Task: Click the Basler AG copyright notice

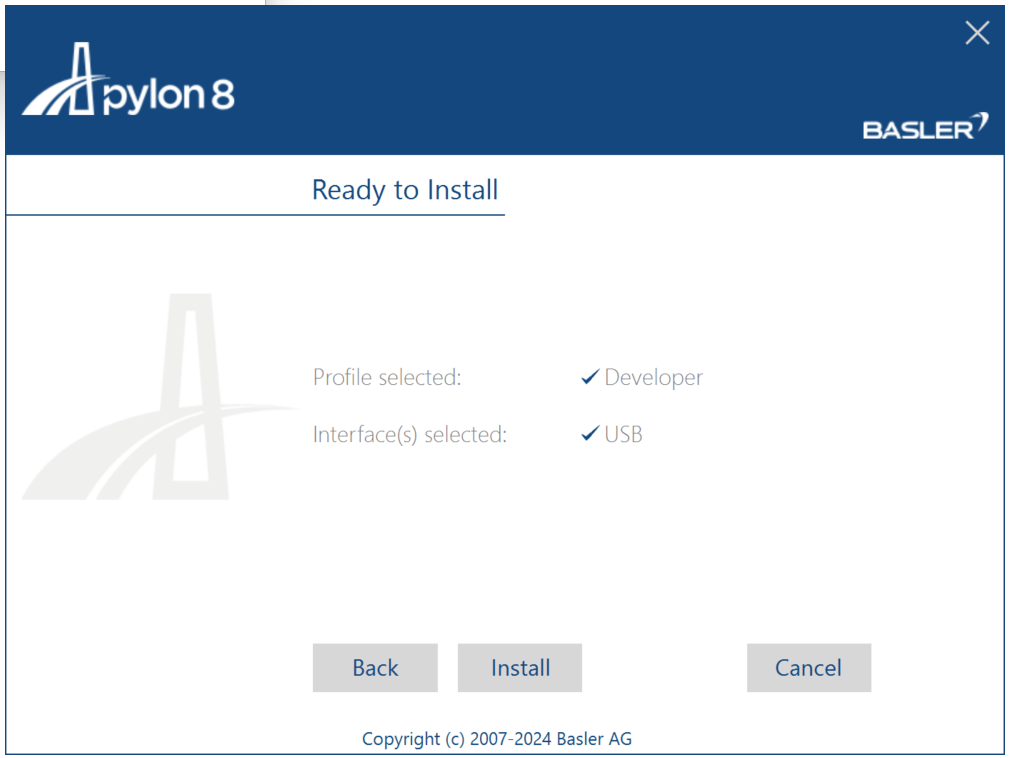Action: [497, 739]
